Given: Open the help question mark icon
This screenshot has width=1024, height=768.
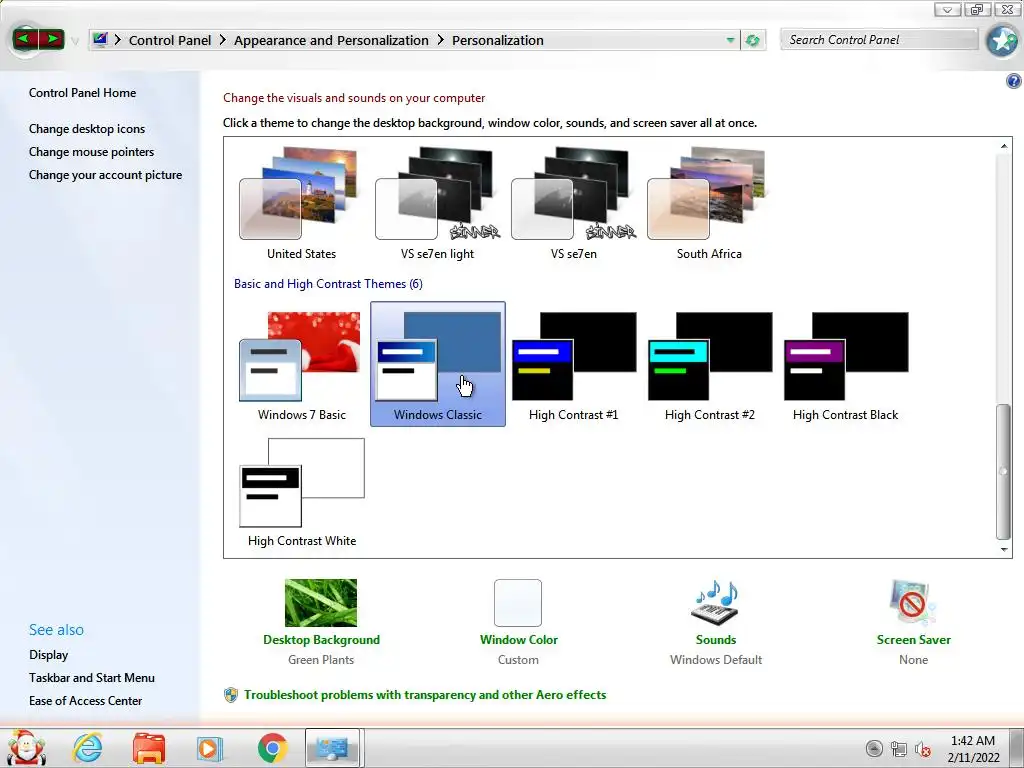Looking at the screenshot, I should (x=1014, y=81).
